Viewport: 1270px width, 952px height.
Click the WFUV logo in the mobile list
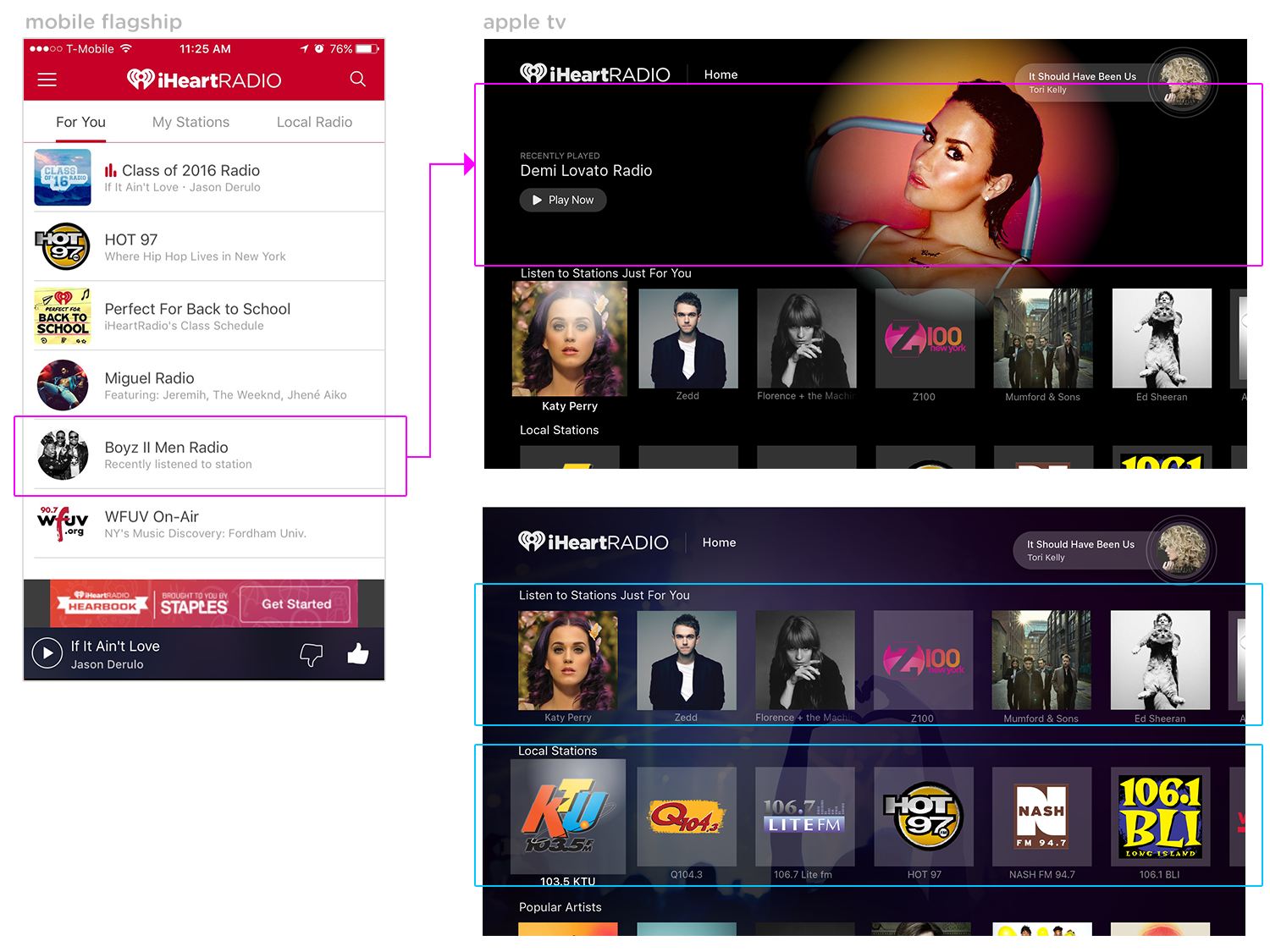click(x=63, y=523)
